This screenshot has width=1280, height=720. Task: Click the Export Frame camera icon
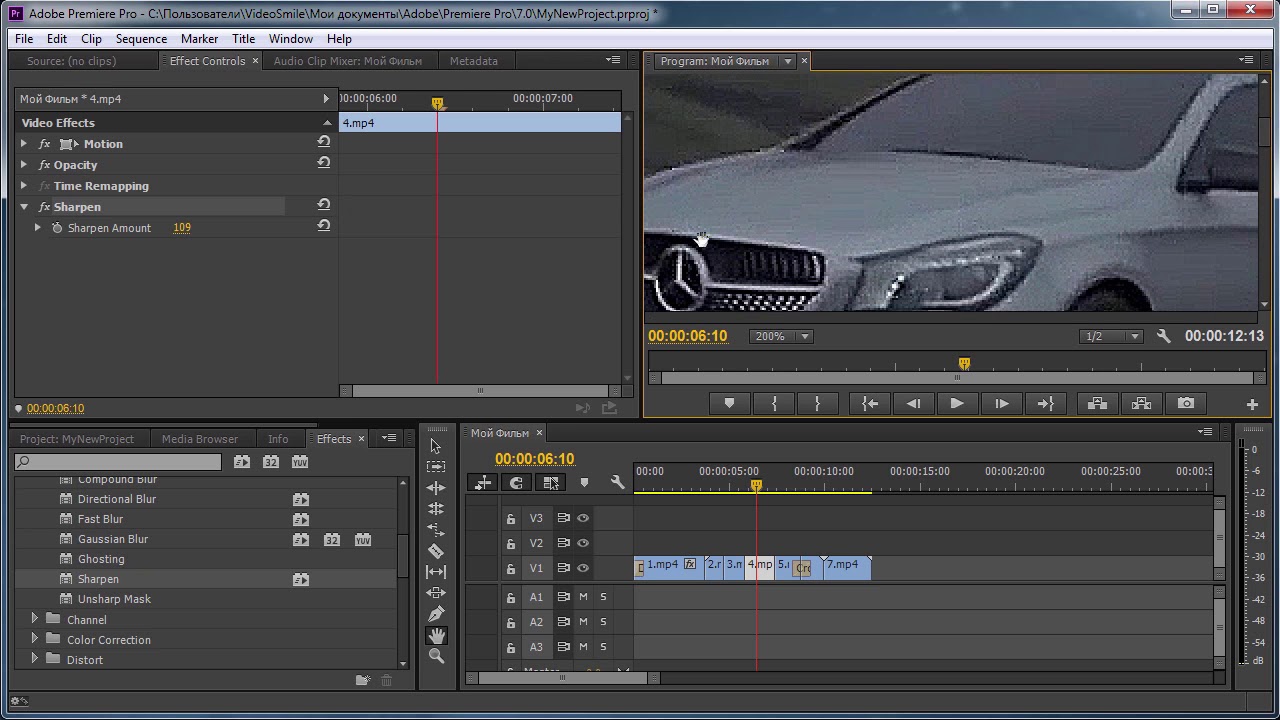1185,403
